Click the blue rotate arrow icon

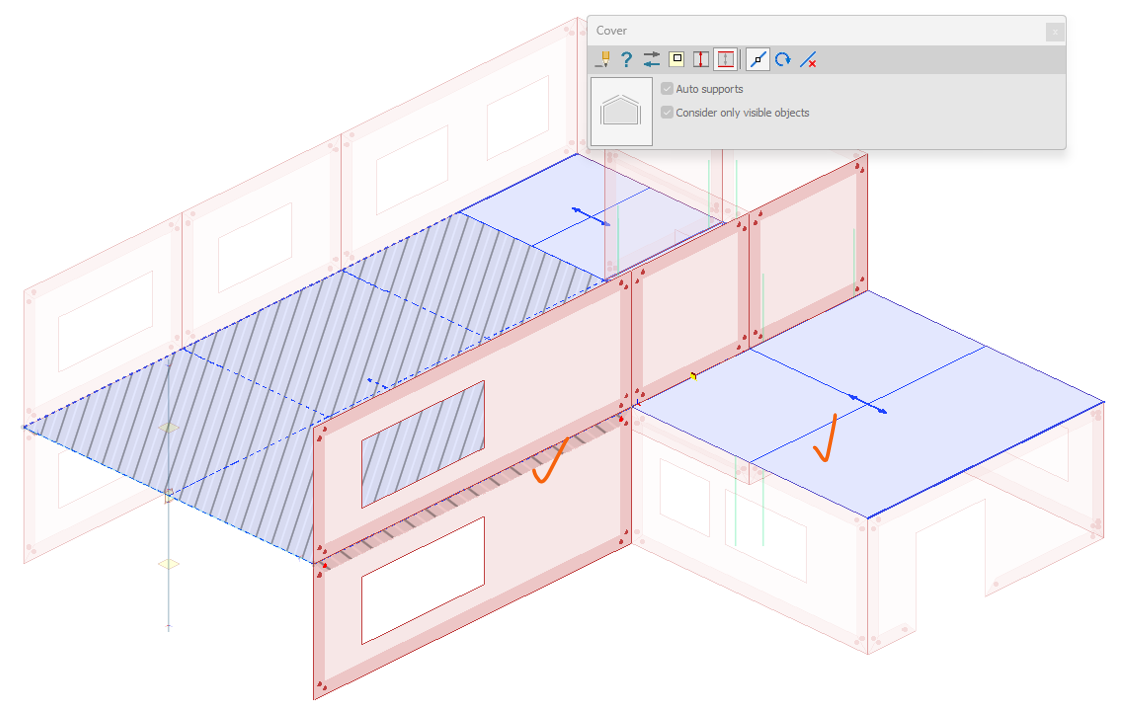pos(783,59)
